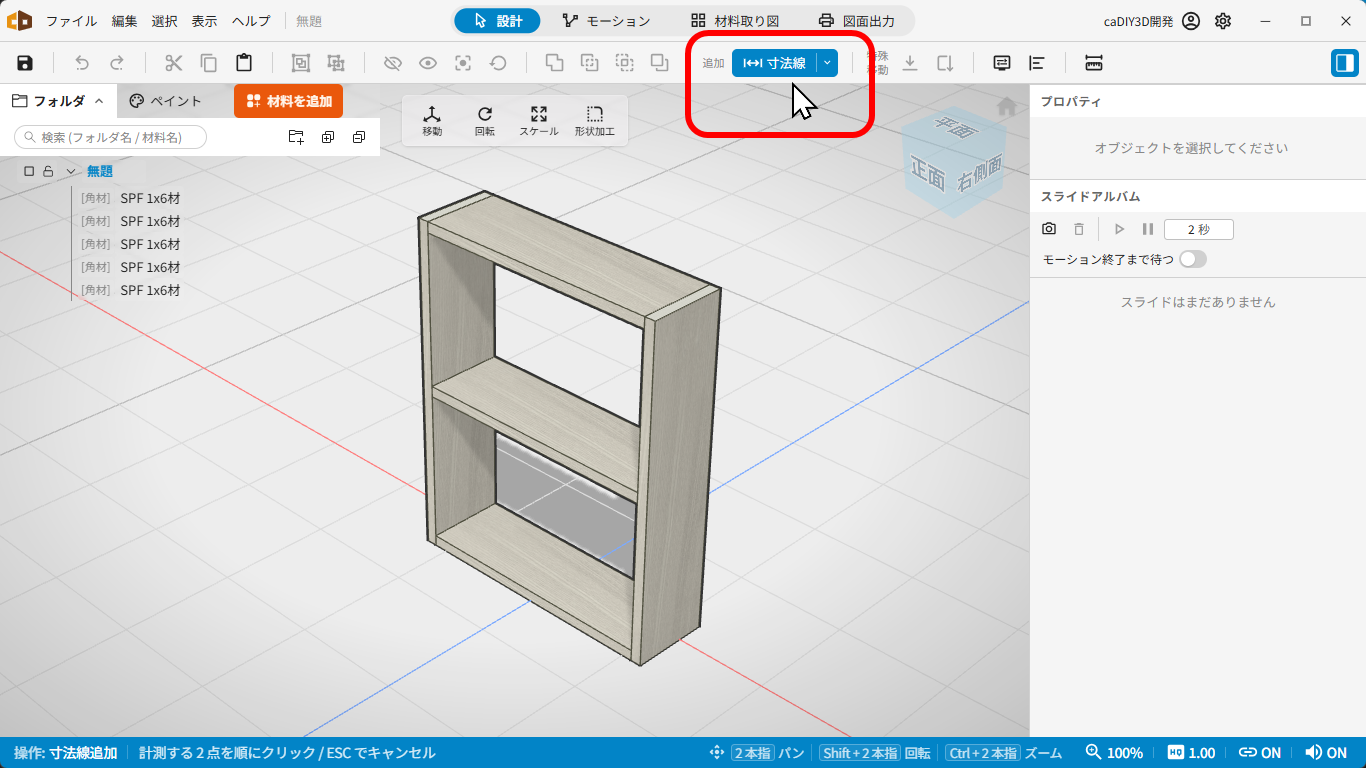Click the save floppy disk icon
The width and height of the screenshot is (1366, 768).
pyautogui.click(x=25, y=63)
